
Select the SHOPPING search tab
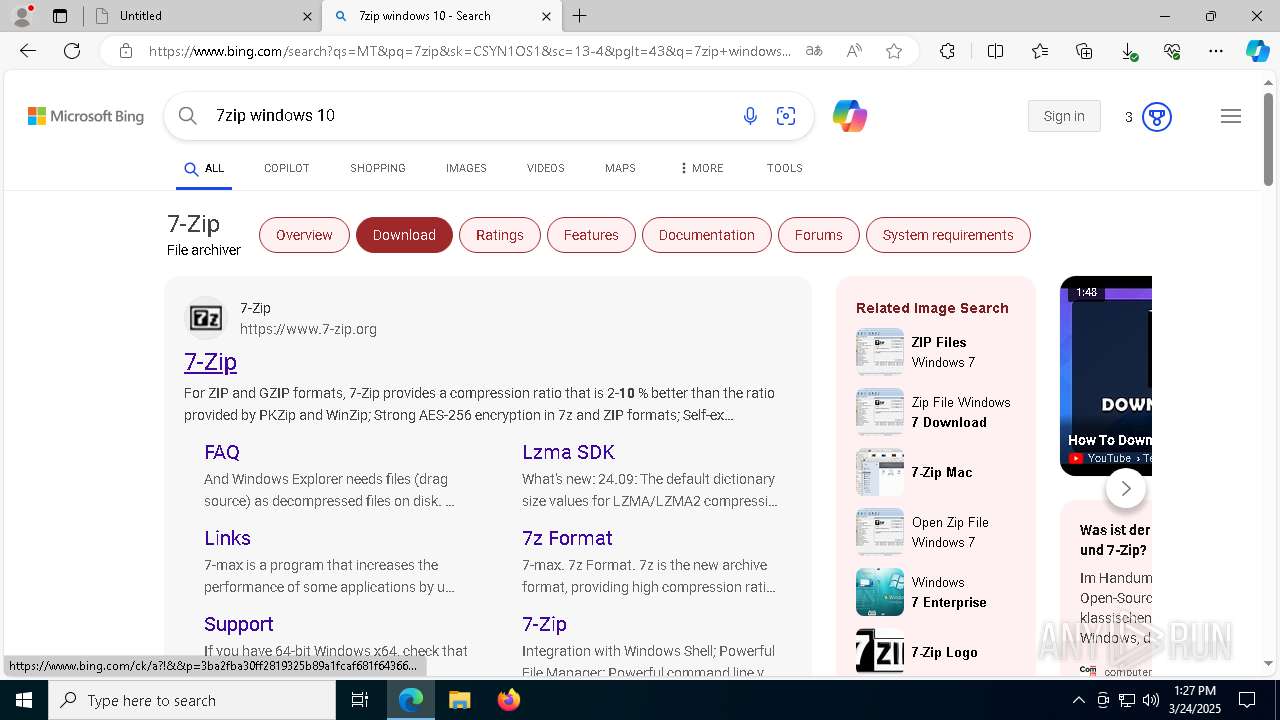(378, 168)
